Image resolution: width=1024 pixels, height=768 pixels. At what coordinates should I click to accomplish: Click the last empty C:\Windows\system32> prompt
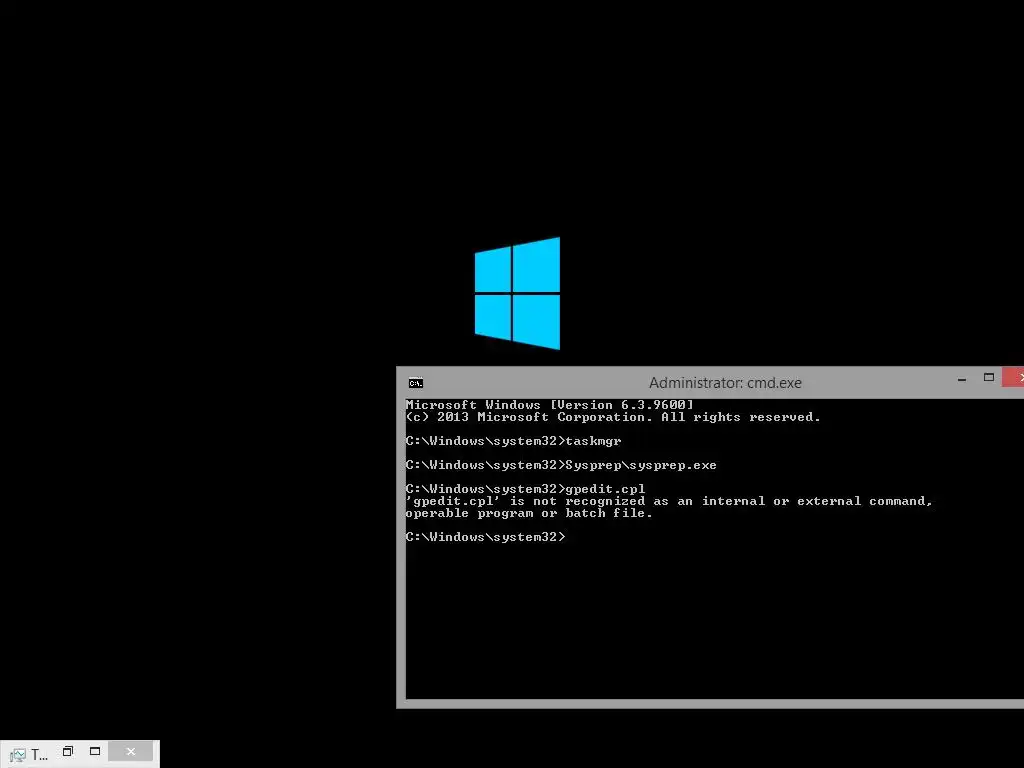coord(485,537)
